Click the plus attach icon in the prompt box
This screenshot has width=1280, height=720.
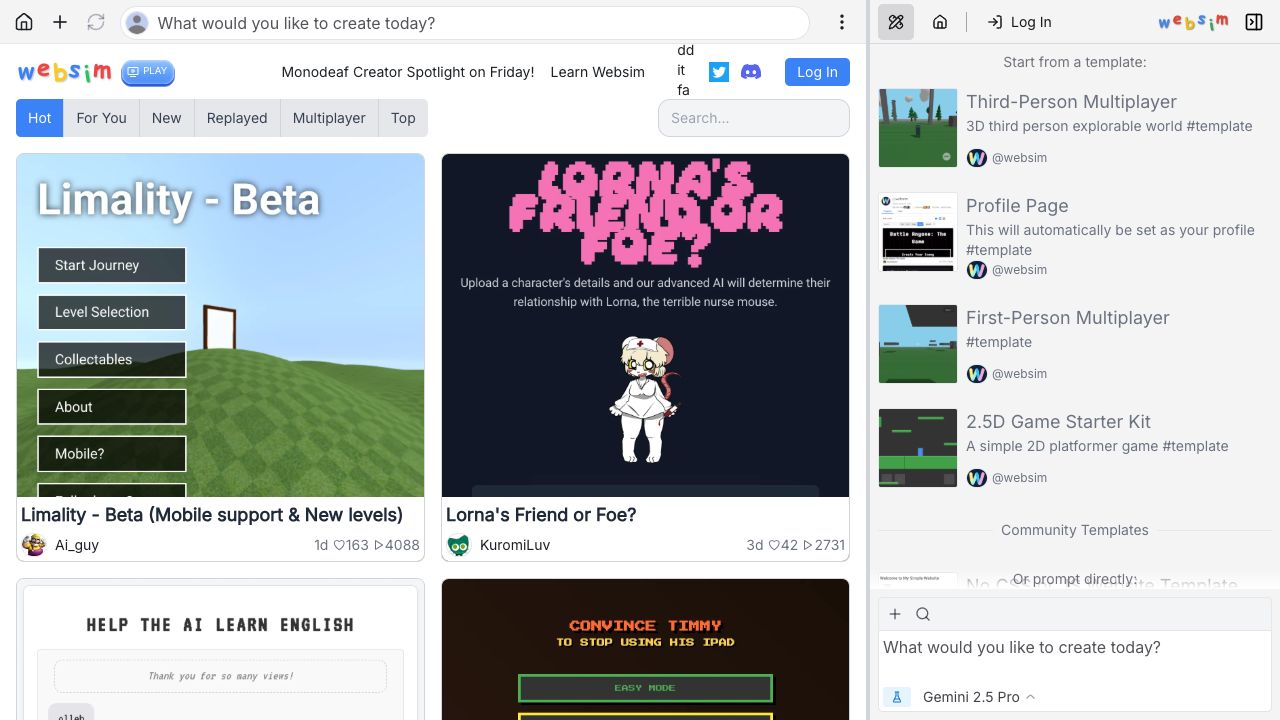point(895,614)
